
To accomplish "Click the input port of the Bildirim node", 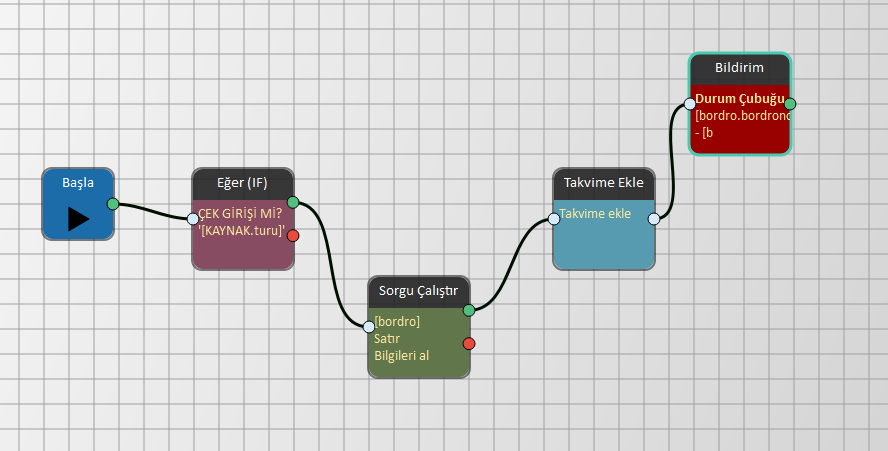I will point(690,103).
